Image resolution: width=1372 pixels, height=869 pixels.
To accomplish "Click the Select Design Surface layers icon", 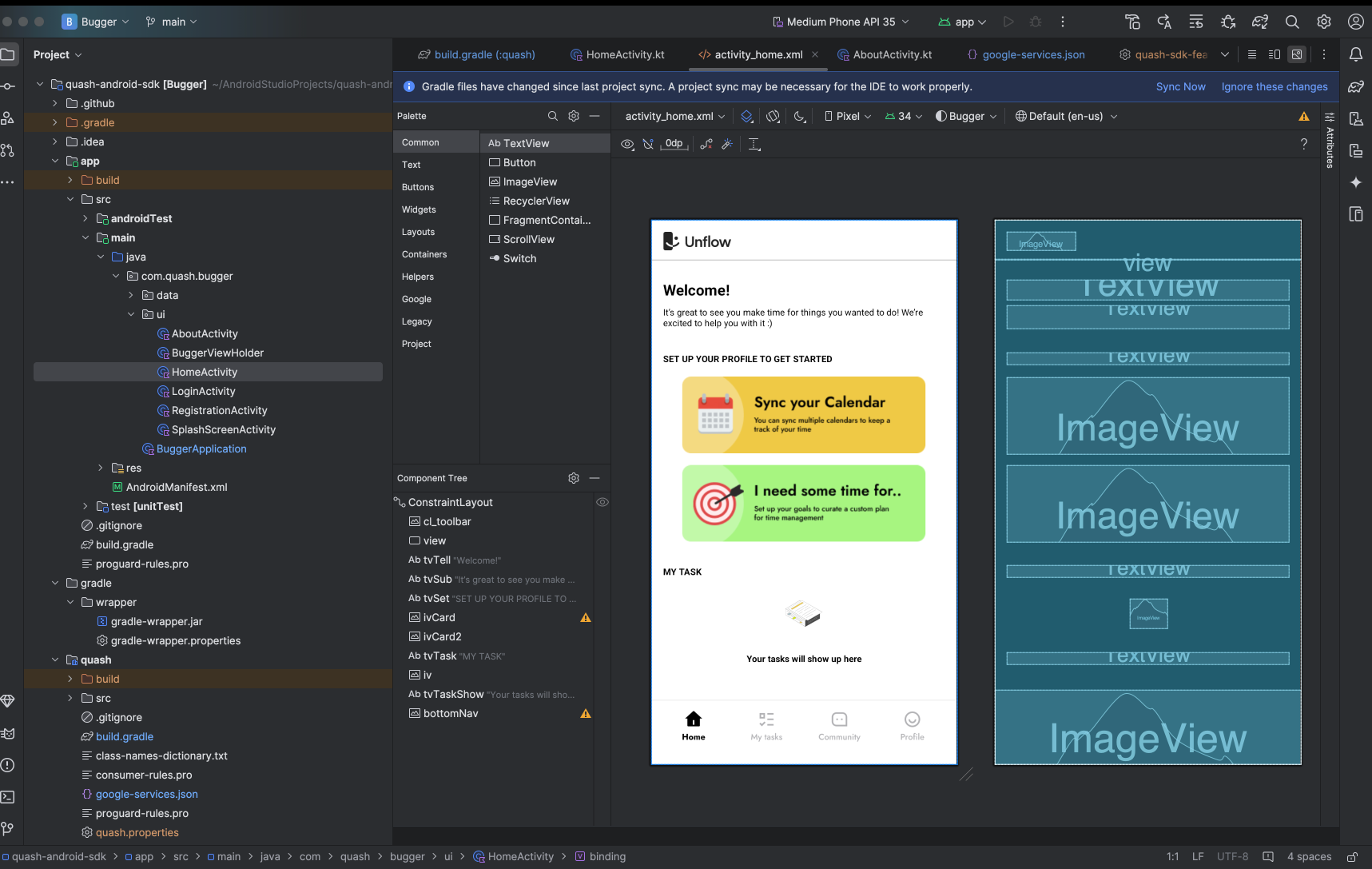I will pyautogui.click(x=746, y=117).
